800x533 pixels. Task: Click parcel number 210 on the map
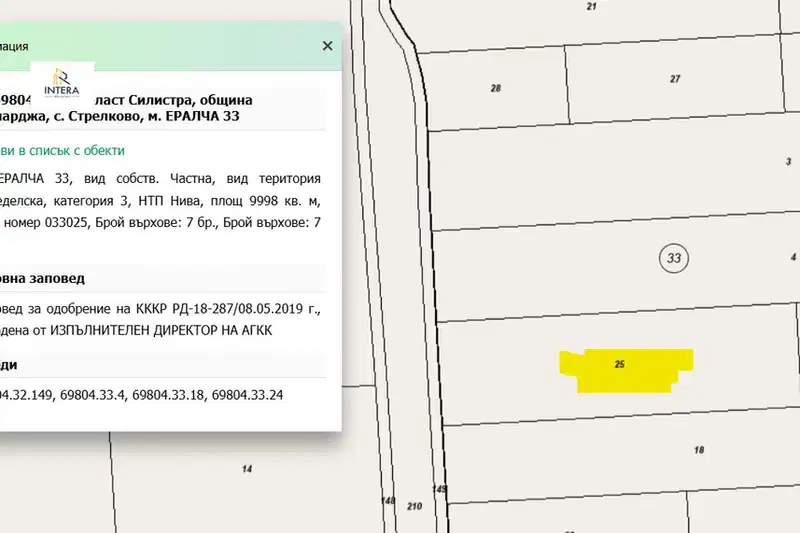(414, 506)
